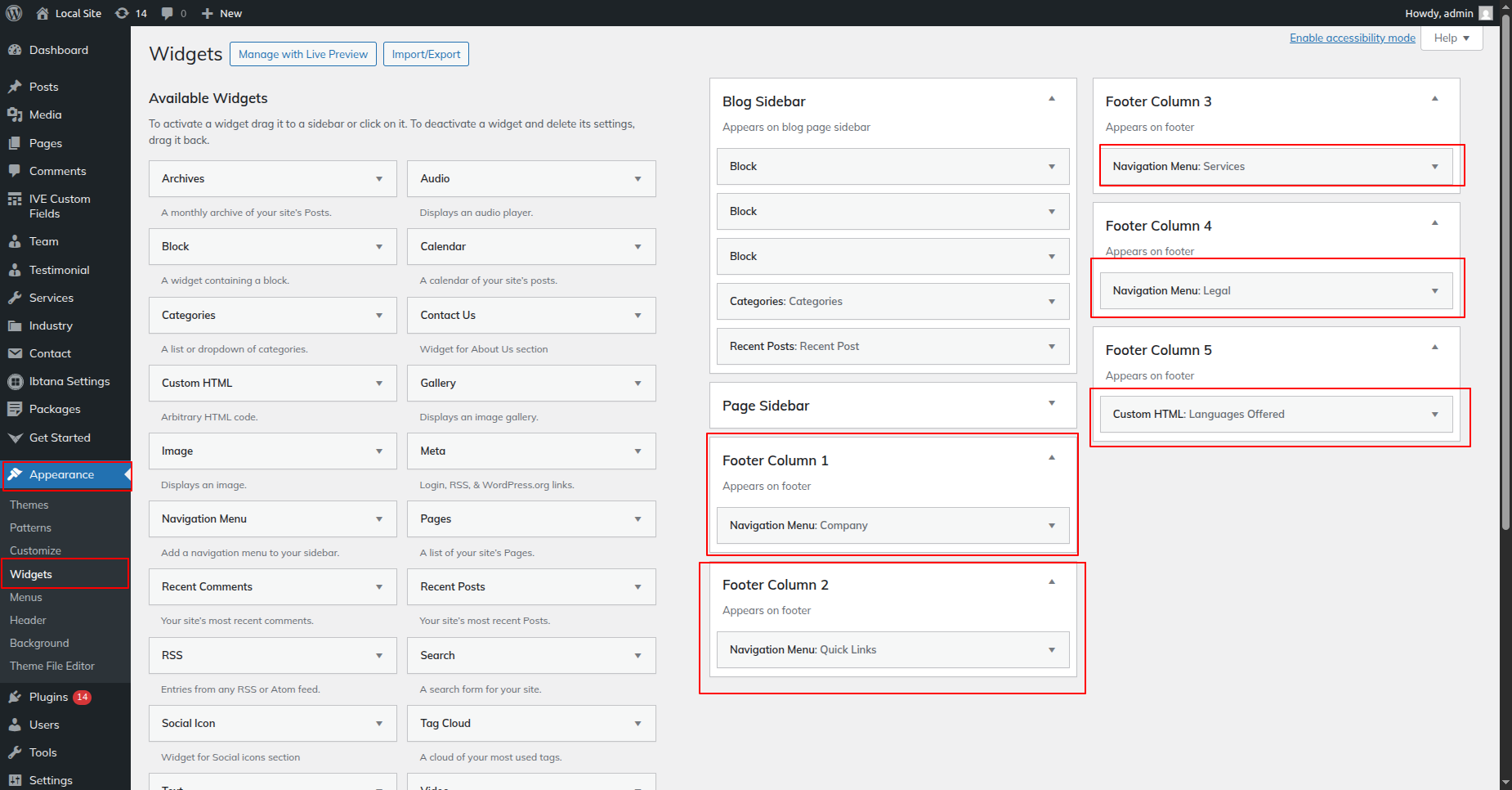The width and height of the screenshot is (1512, 790).
Task: Click the Dashboard gauge icon in sidebar
Action: click(x=15, y=50)
